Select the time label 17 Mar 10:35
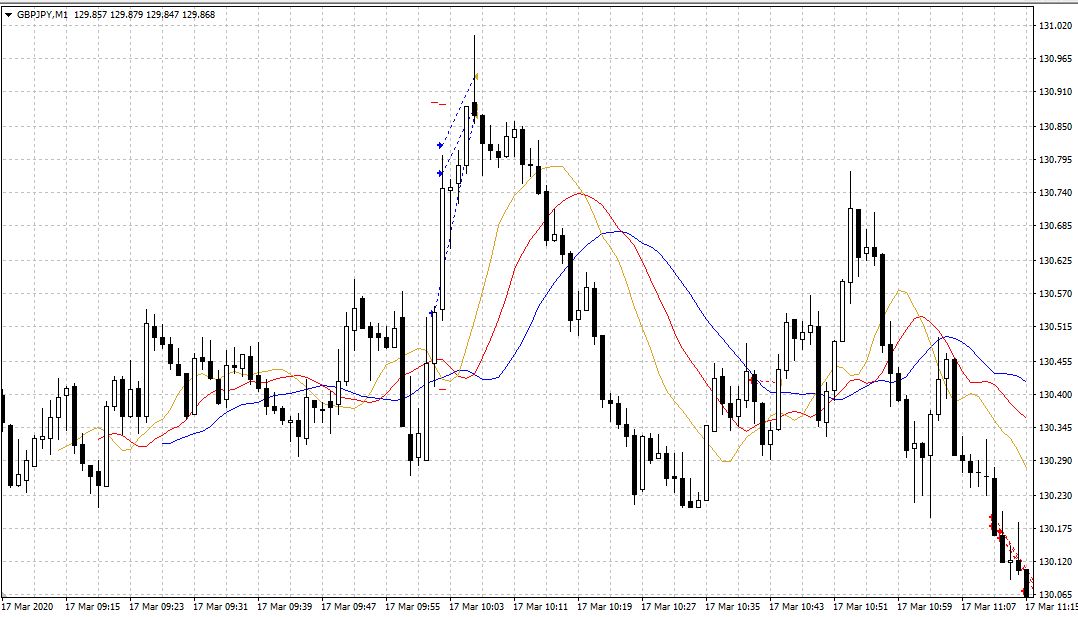This screenshot has height=617, width=1078. (732, 607)
